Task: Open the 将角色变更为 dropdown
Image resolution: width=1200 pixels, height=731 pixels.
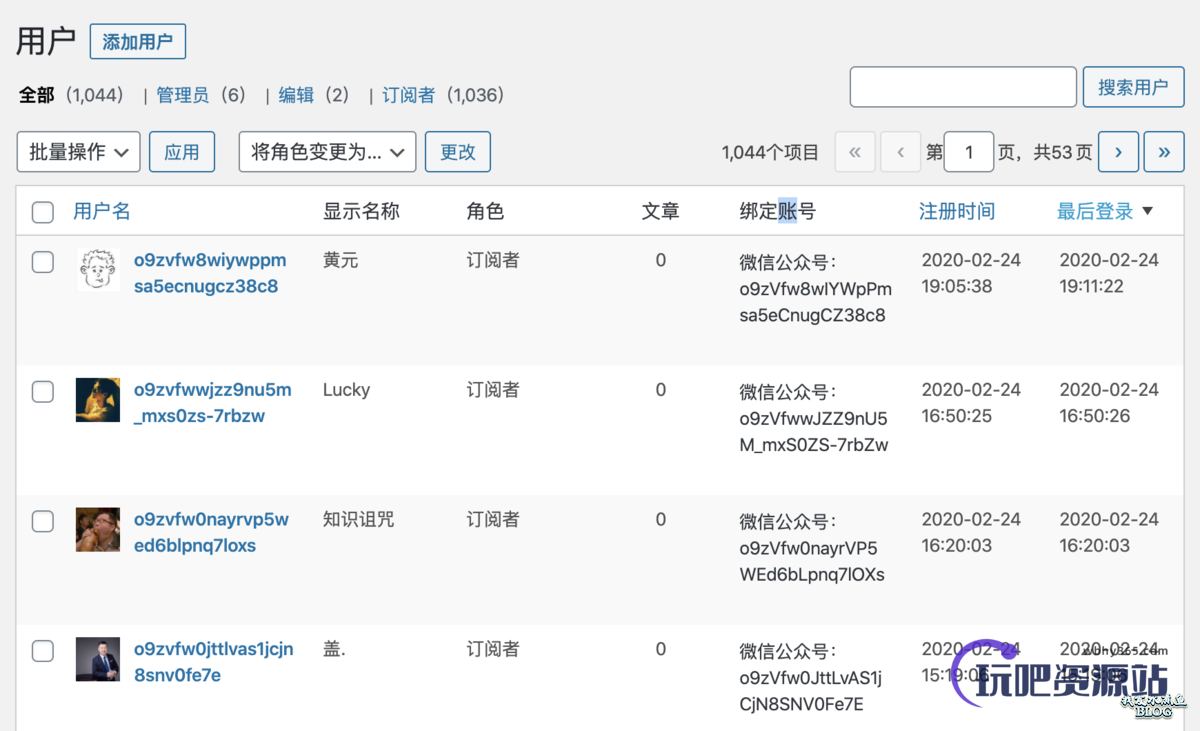Action: point(327,152)
